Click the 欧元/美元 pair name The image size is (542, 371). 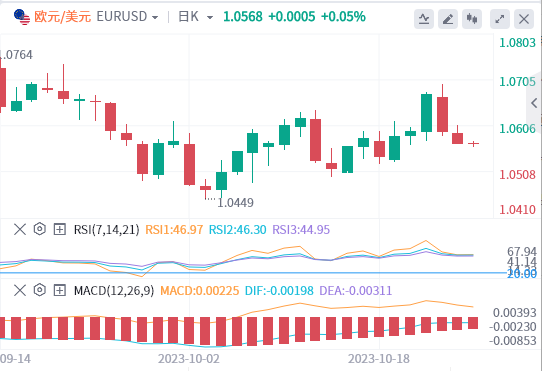click(63, 17)
